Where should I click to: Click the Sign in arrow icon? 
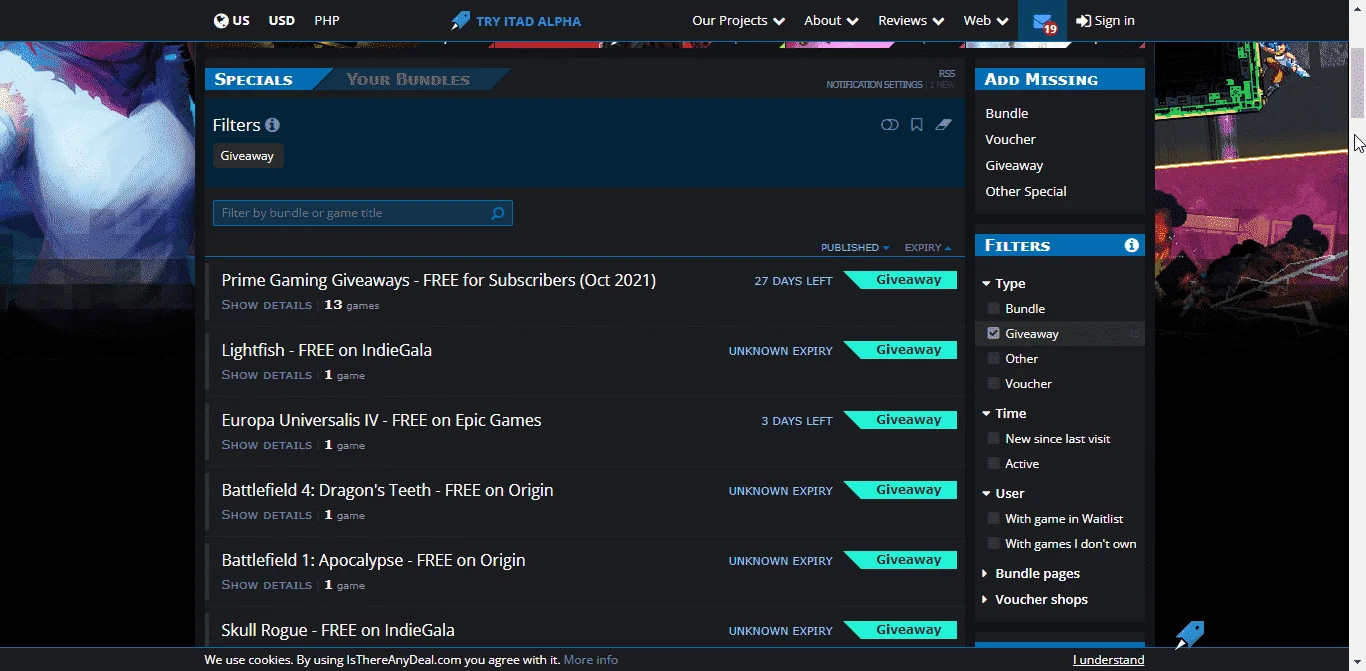[1083, 21]
